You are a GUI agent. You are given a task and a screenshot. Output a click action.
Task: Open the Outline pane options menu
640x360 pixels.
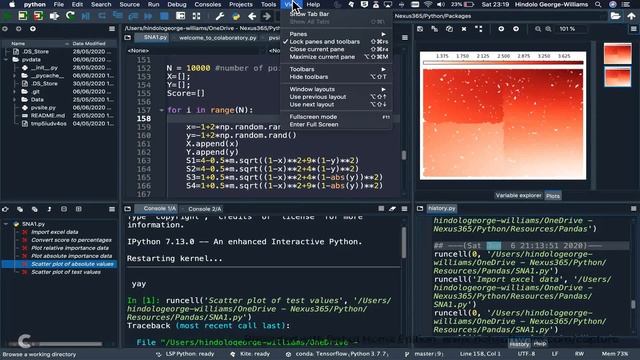pyautogui.click(x=112, y=209)
